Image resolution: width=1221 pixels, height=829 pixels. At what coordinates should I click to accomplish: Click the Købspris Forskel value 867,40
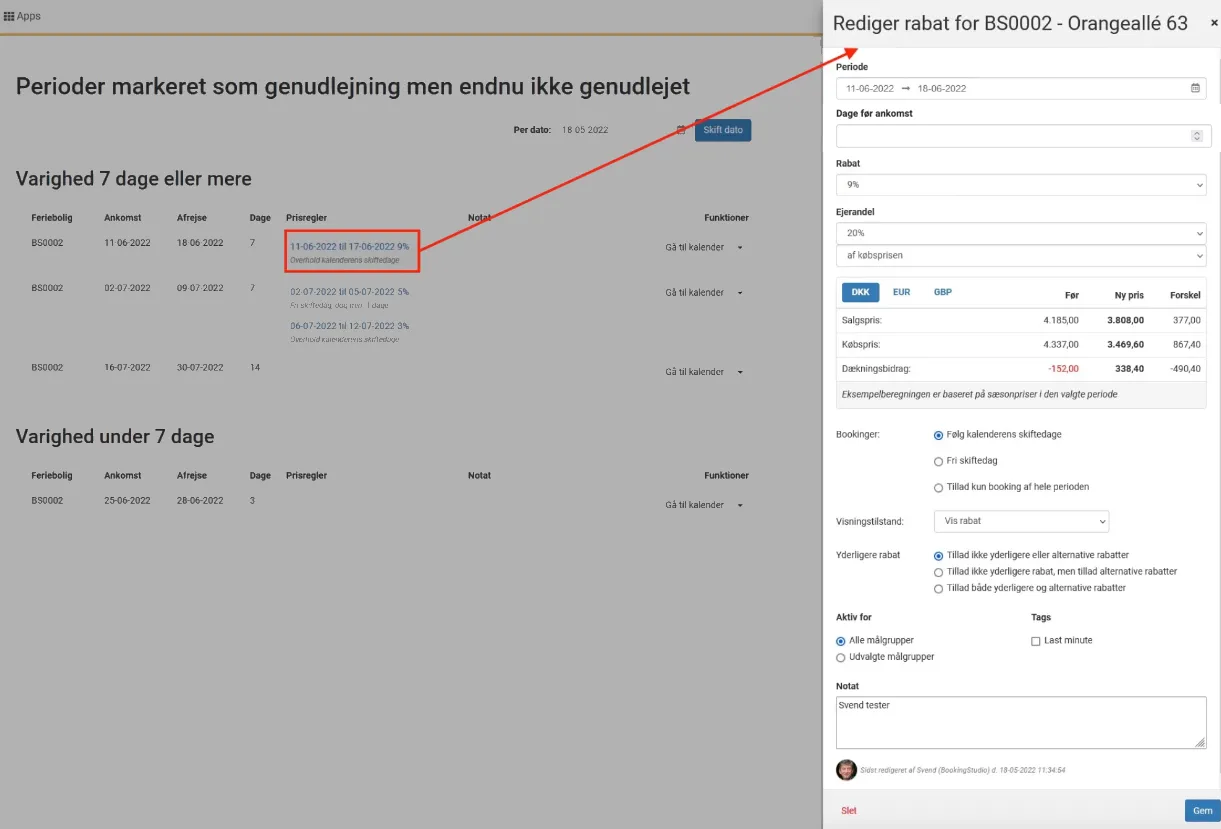click(x=1186, y=344)
